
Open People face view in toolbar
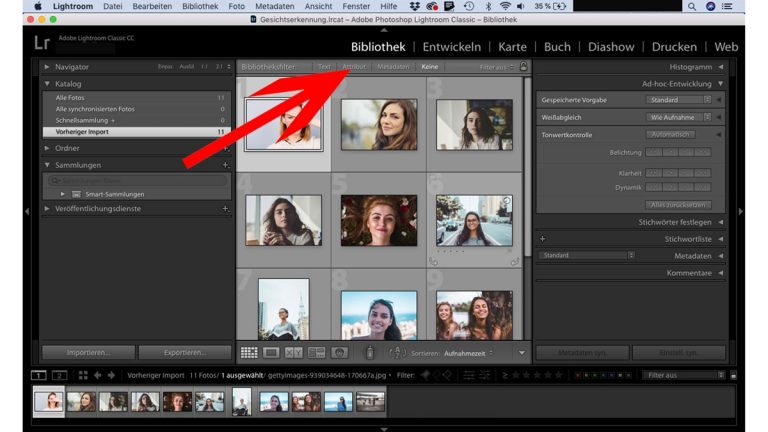coord(340,353)
